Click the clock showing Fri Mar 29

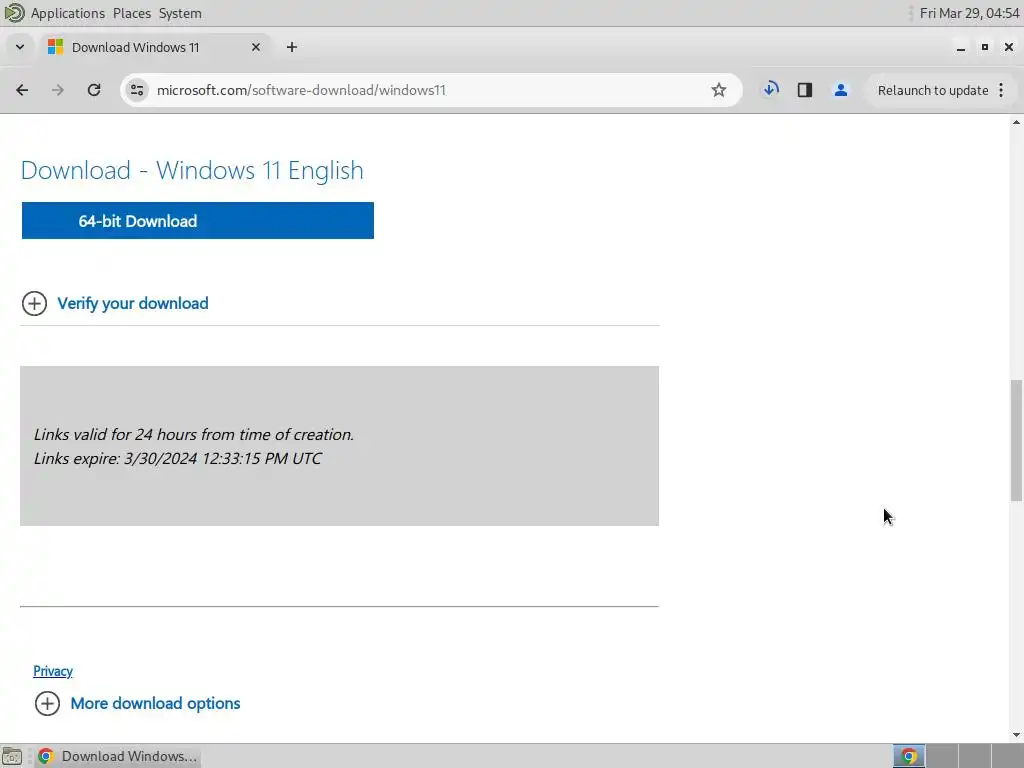969,13
